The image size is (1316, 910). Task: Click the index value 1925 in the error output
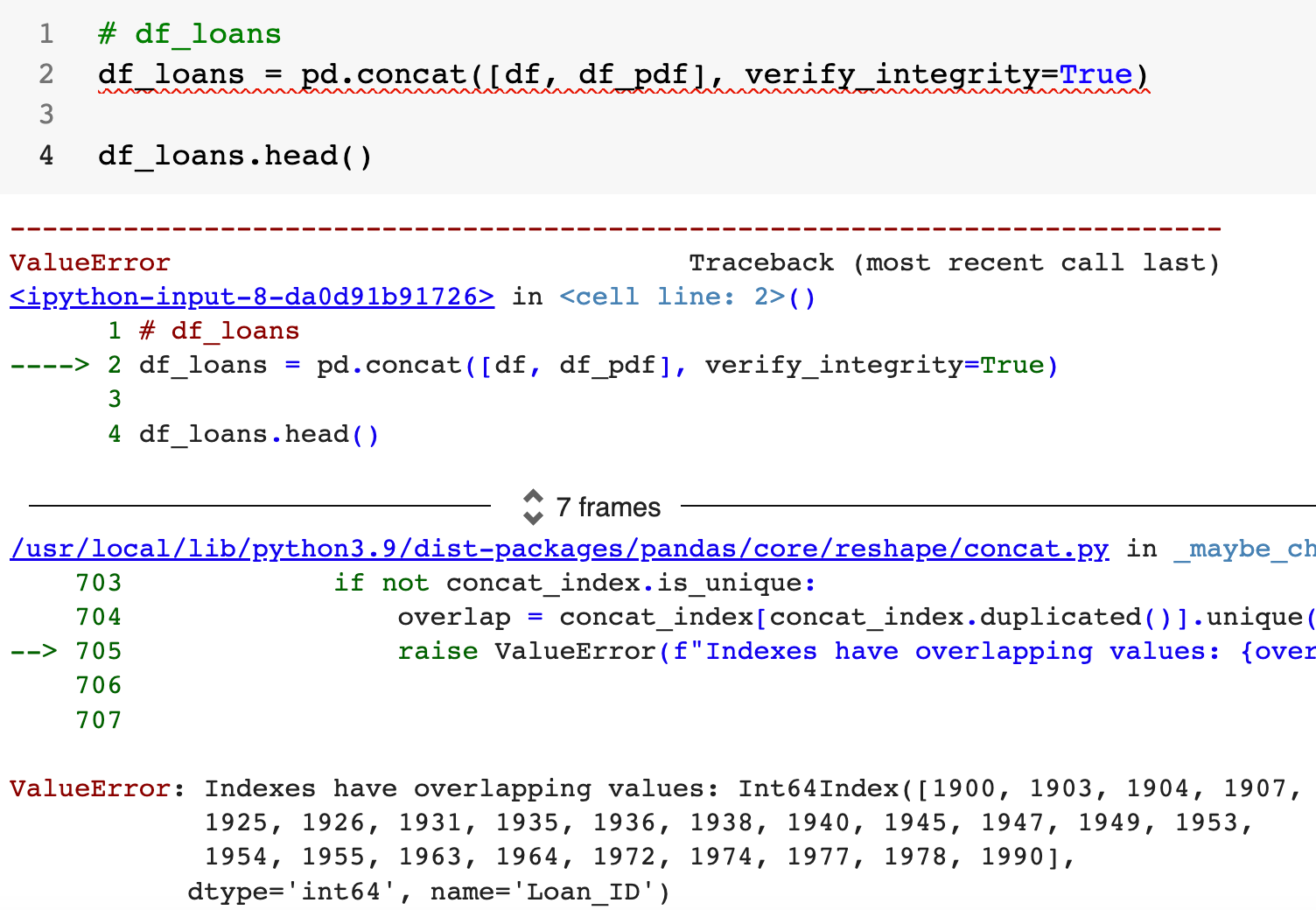(237, 822)
